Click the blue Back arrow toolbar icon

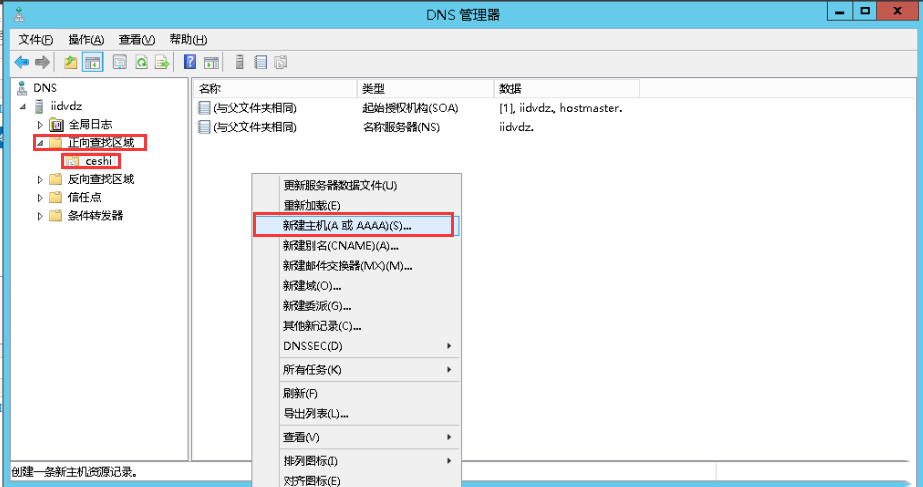22,62
